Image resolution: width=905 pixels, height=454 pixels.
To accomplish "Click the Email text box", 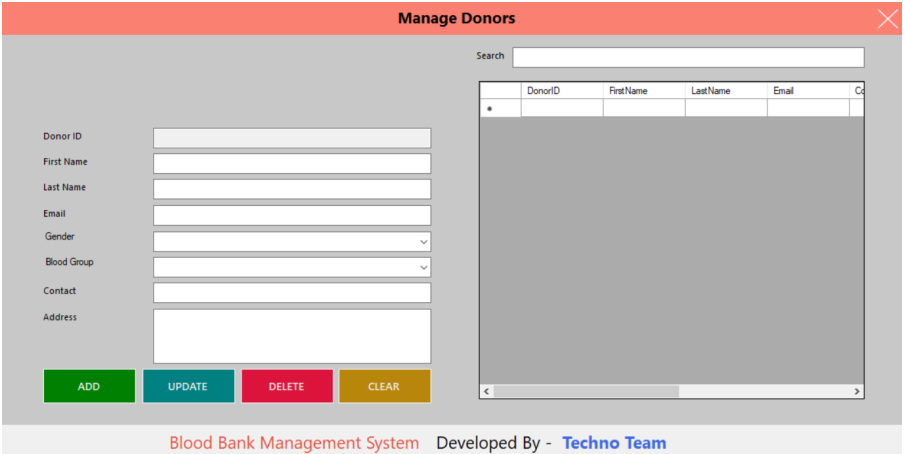I will (291, 215).
